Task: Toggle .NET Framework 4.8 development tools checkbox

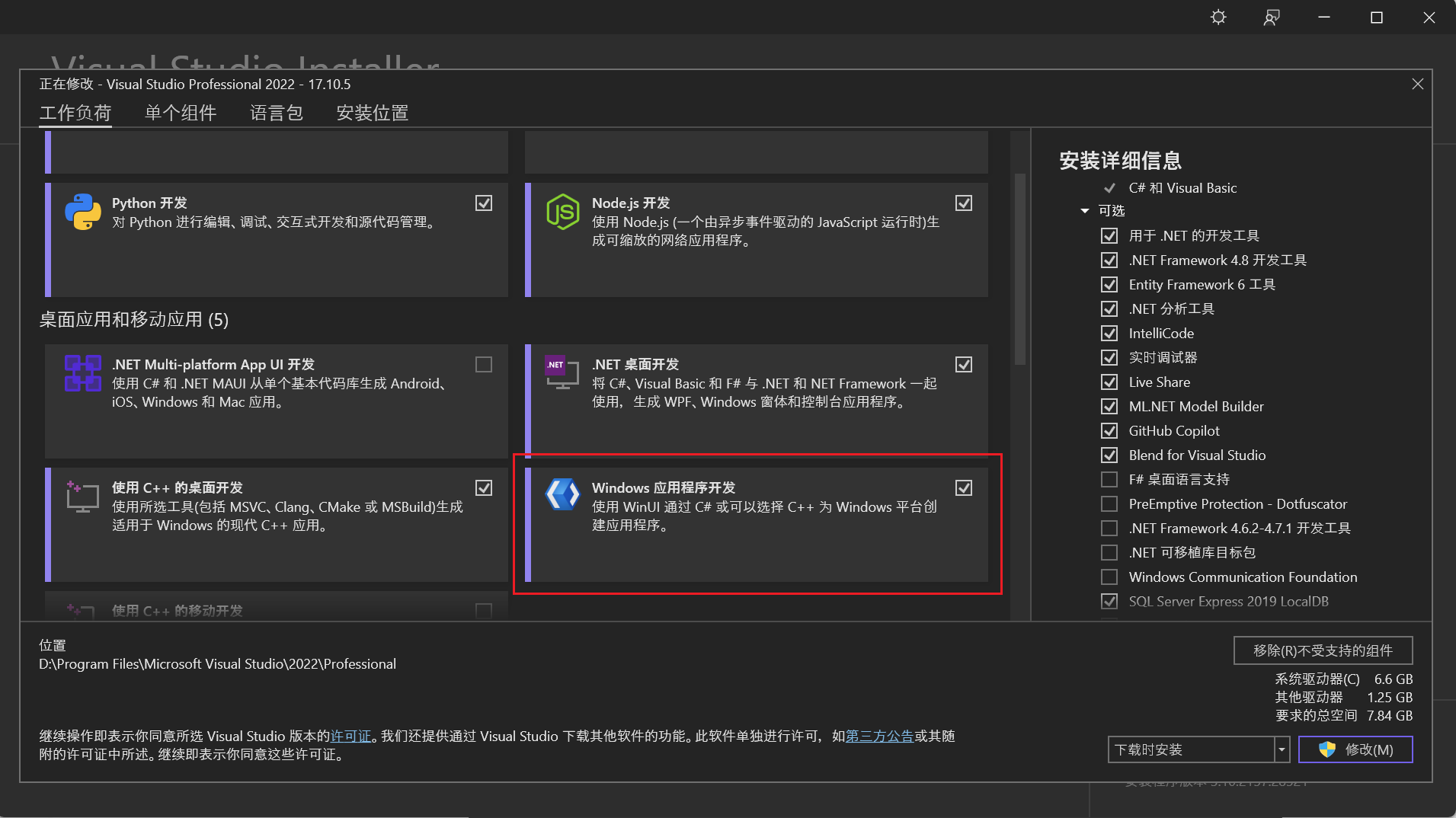Action: [x=1109, y=260]
